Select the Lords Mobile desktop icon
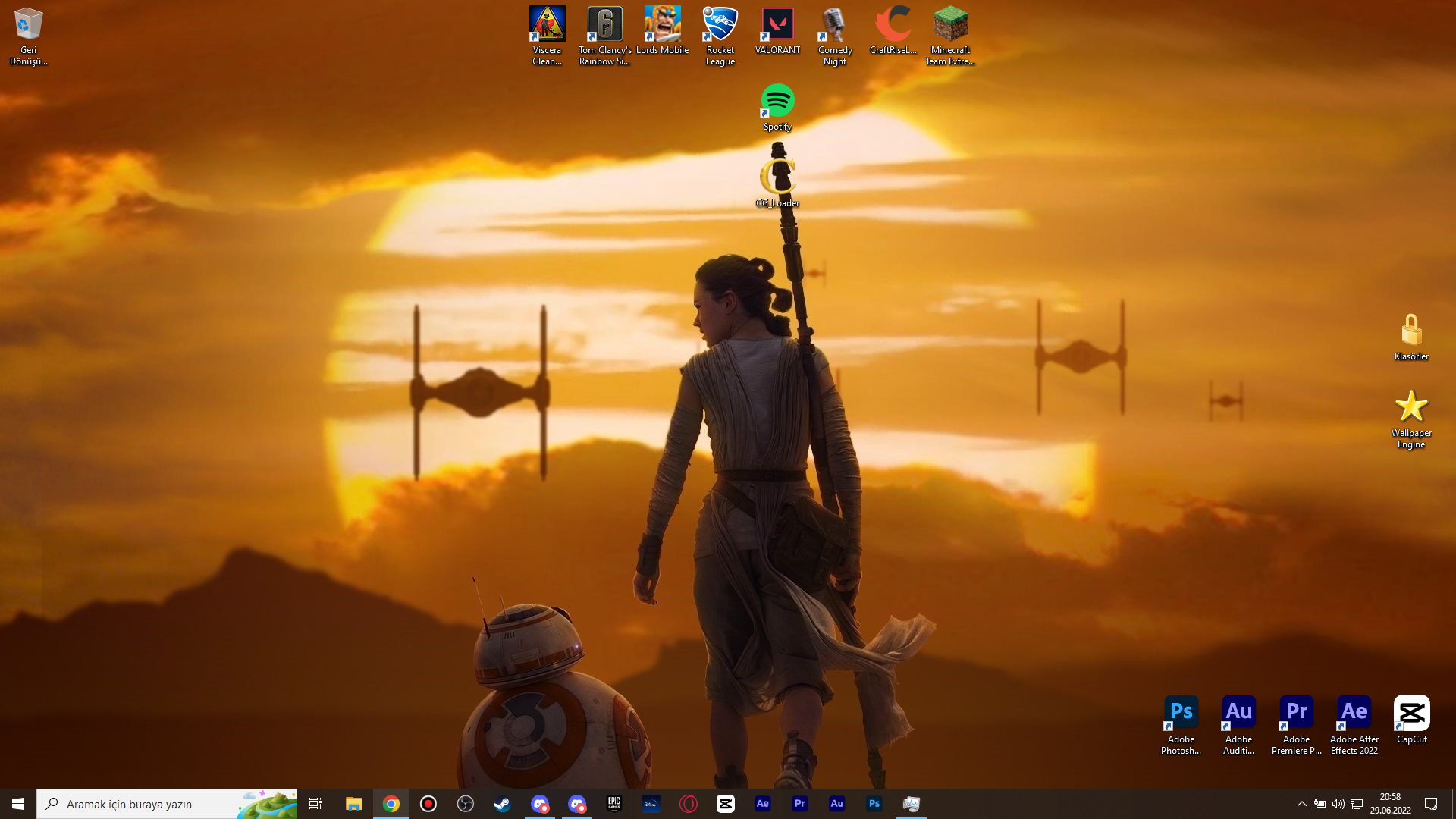The width and height of the screenshot is (1456, 819). coord(662,30)
